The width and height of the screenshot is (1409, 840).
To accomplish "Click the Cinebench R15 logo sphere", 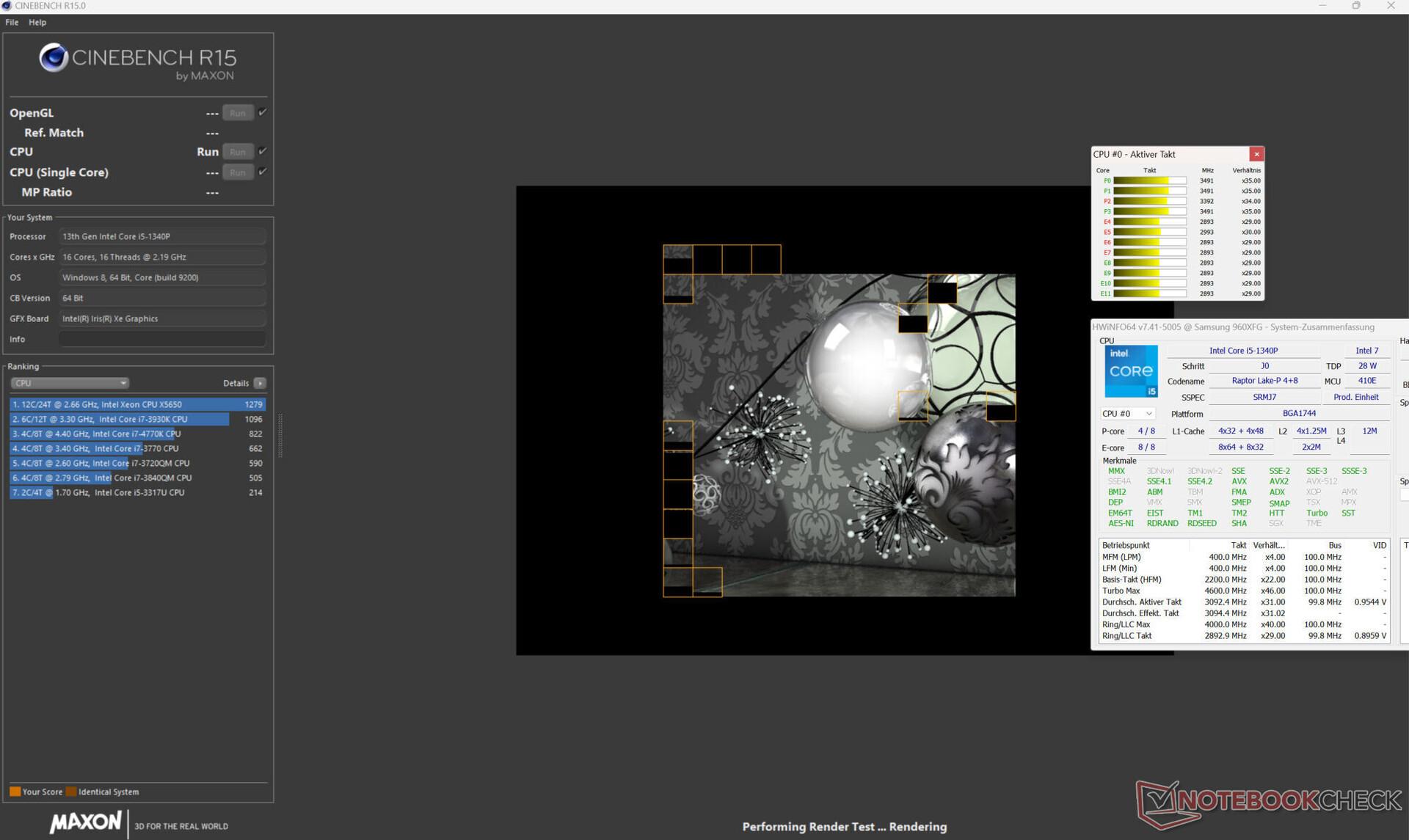I will coord(54,58).
